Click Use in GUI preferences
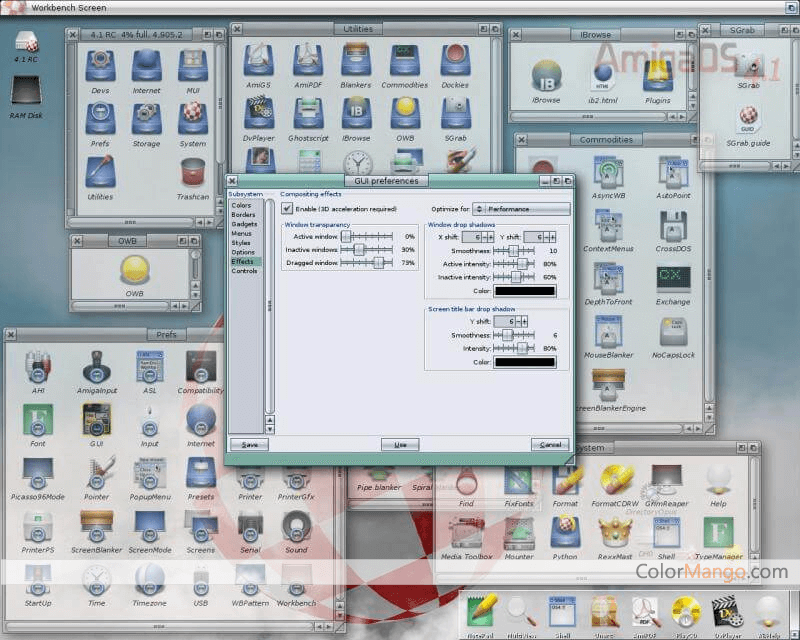This screenshot has height=640, width=800. [x=400, y=445]
